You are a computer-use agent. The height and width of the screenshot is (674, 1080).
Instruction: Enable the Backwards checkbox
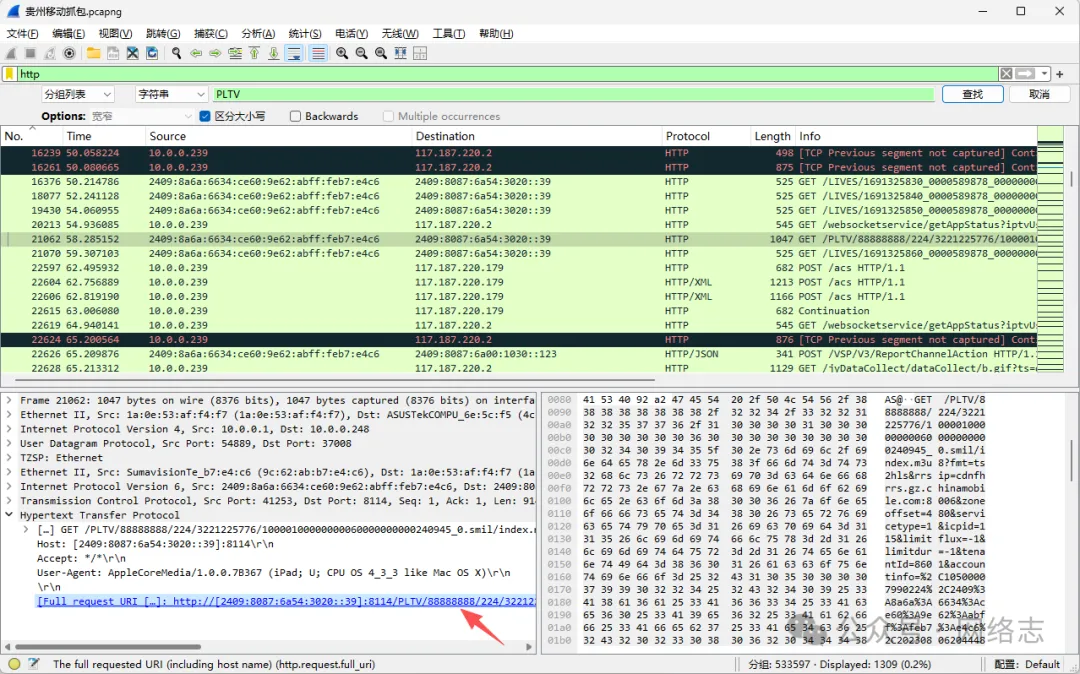point(295,116)
